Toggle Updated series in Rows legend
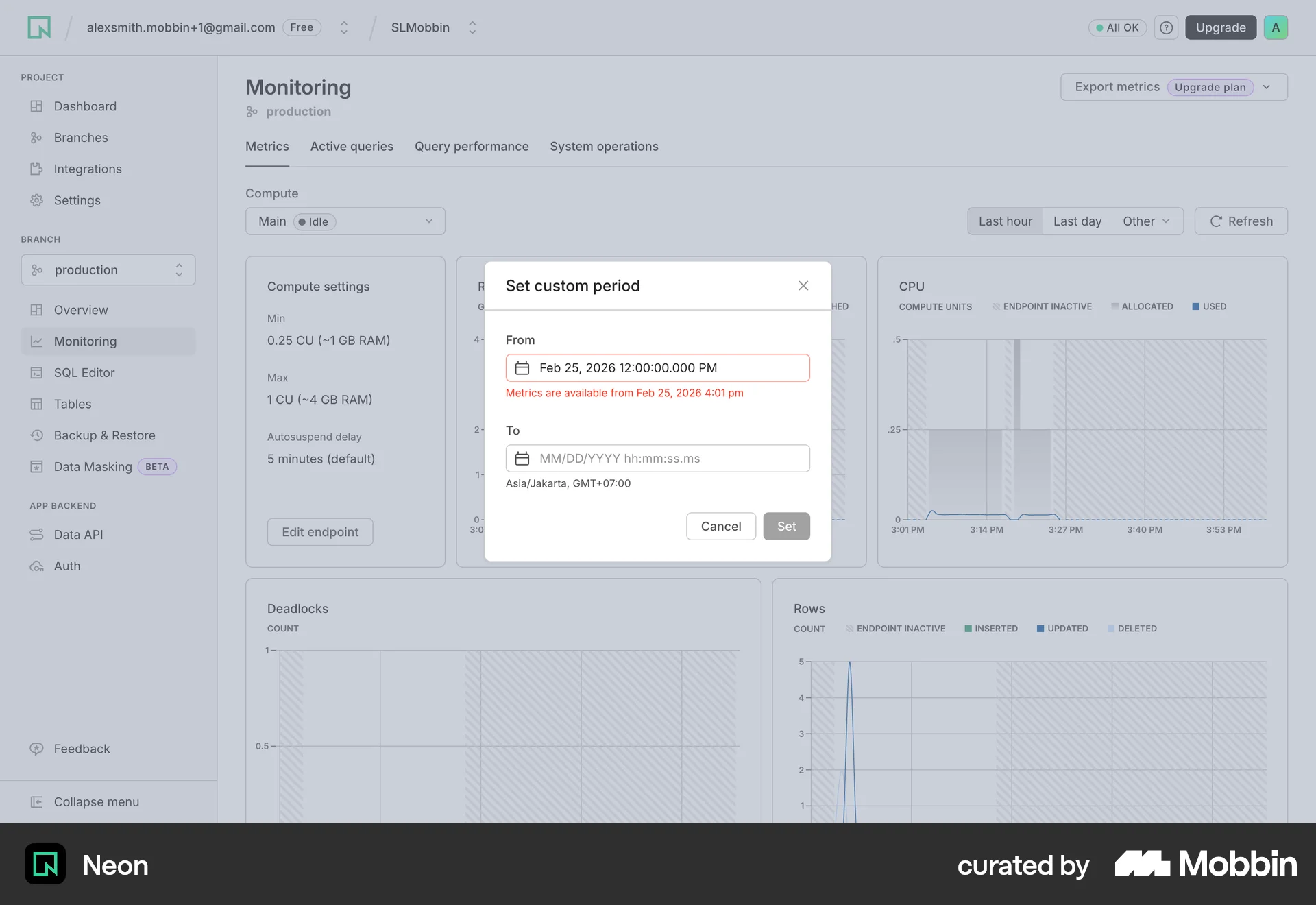 coord(1062,629)
